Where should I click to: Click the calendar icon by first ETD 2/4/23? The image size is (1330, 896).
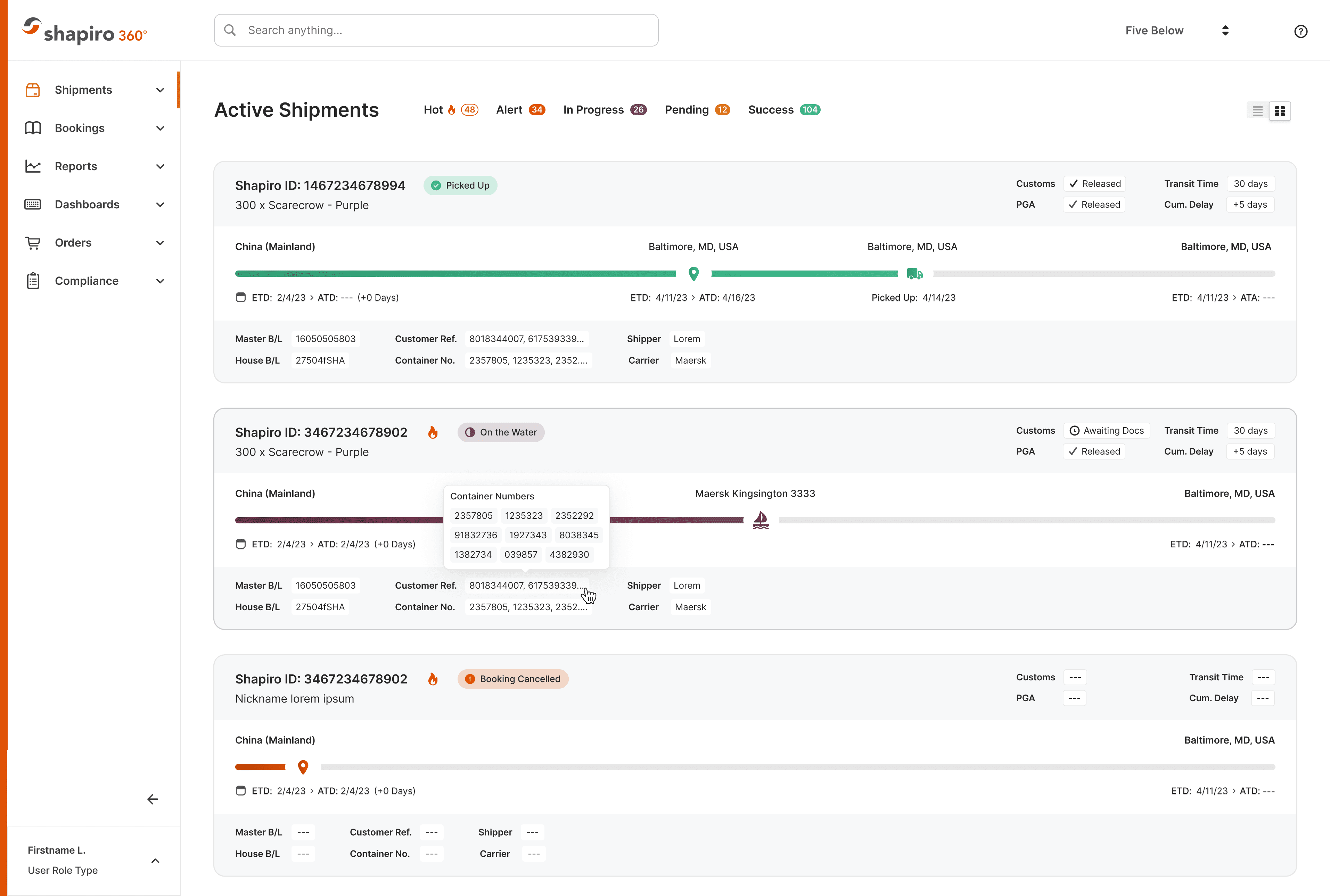[241, 297]
